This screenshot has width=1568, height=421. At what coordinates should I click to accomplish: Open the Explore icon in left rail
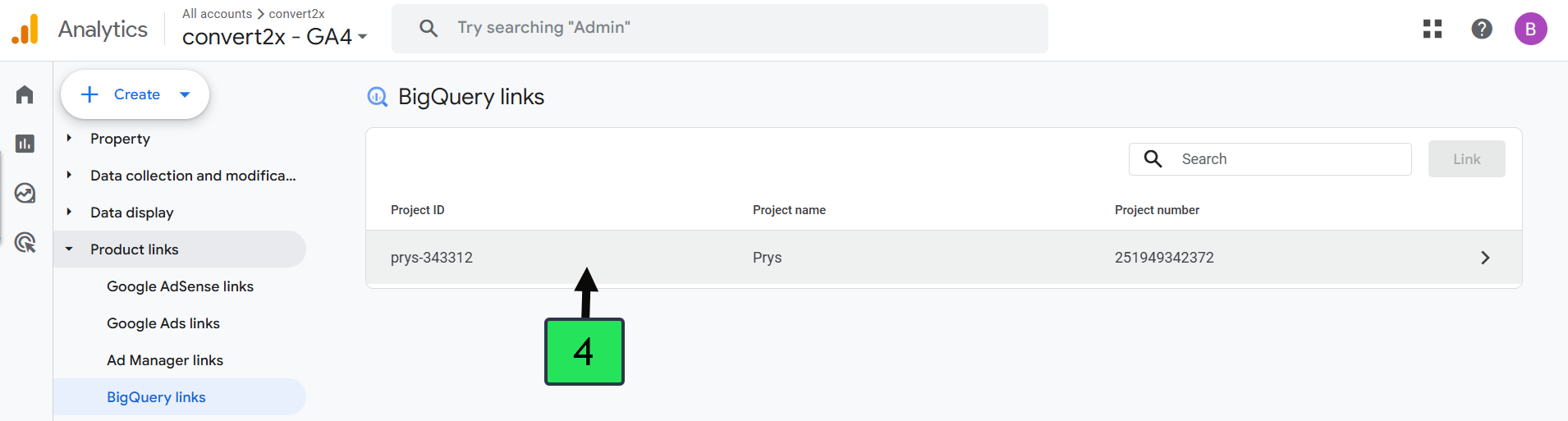[x=25, y=193]
